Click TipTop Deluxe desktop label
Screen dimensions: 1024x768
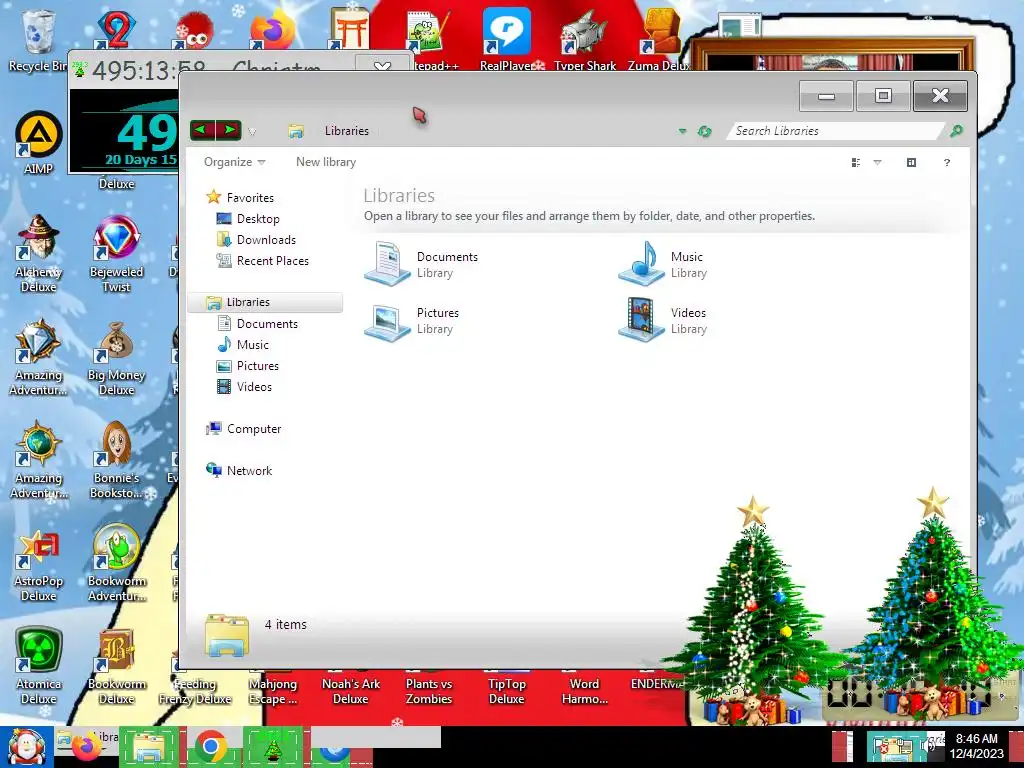coord(507,691)
